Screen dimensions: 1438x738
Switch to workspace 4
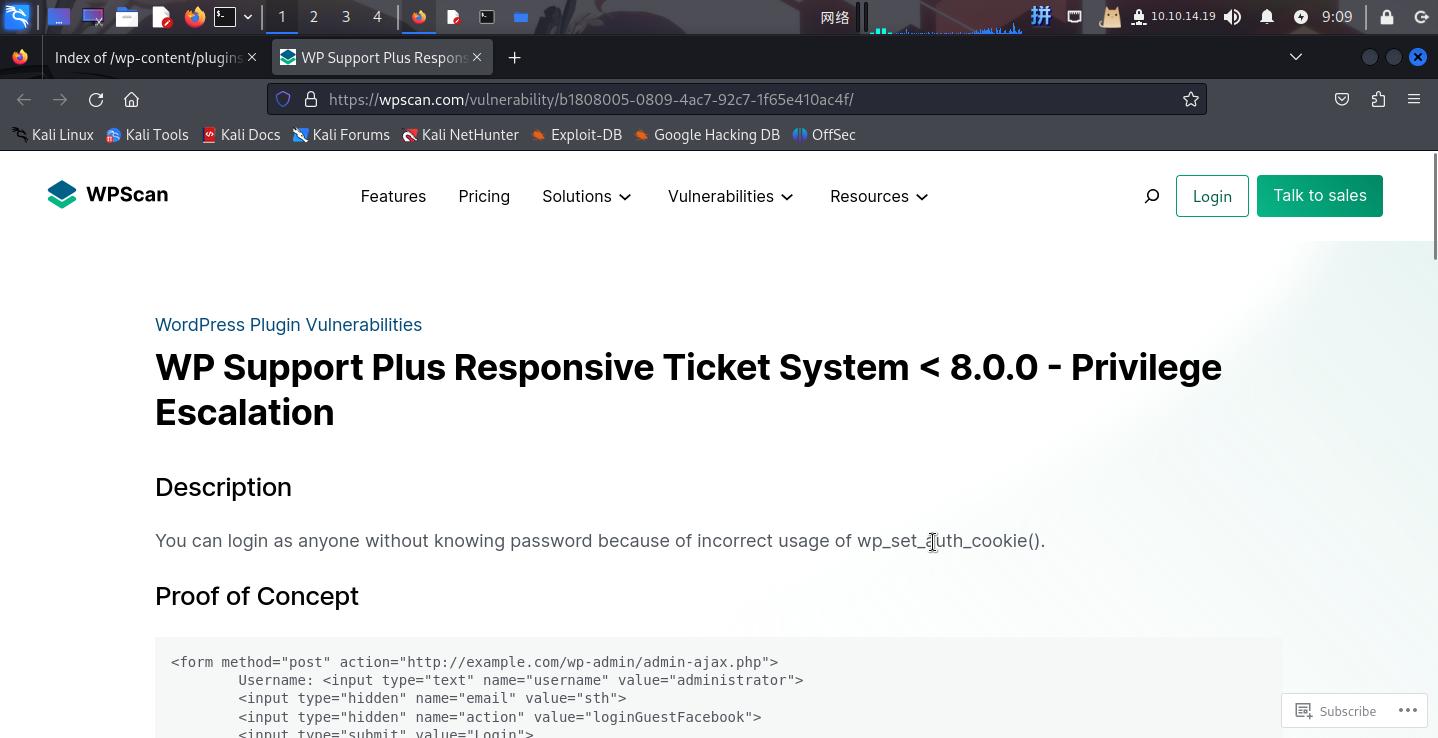(x=377, y=17)
